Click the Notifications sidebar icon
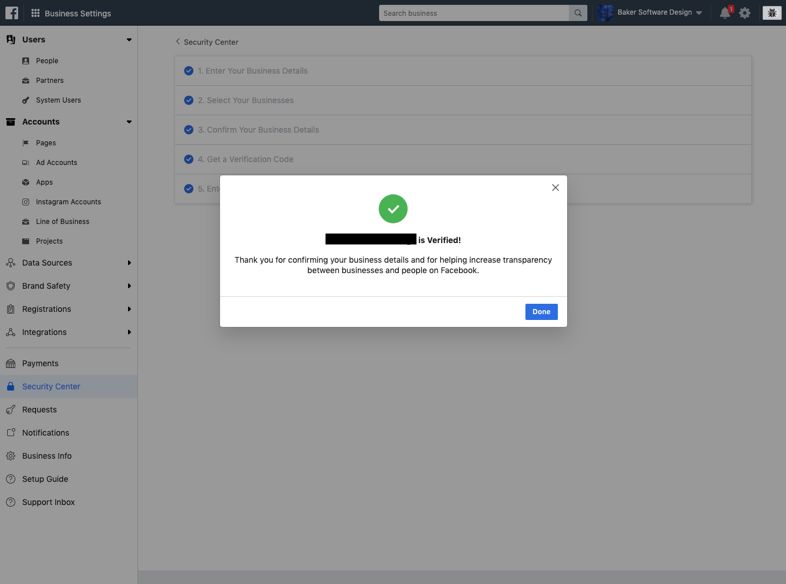The width and height of the screenshot is (786, 584). click(x=11, y=433)
